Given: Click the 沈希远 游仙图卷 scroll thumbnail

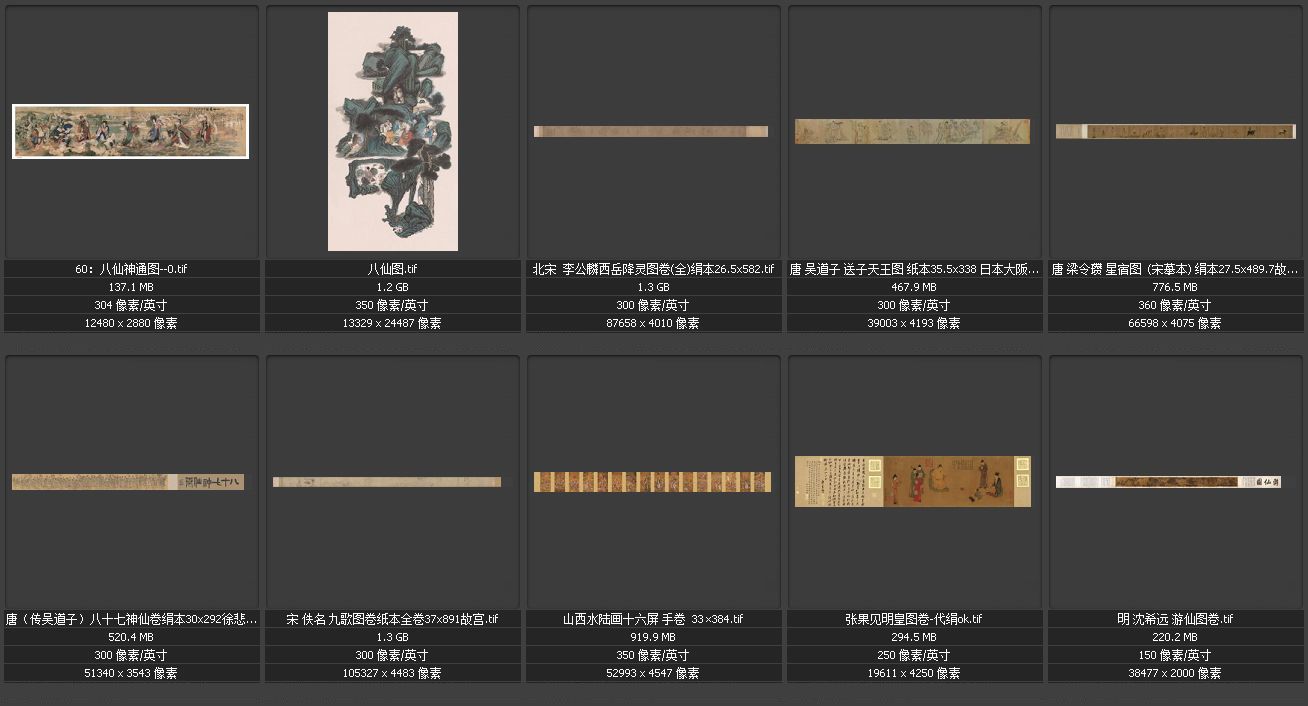Looking at the screenshot, I should click(x=1168, y=482).
